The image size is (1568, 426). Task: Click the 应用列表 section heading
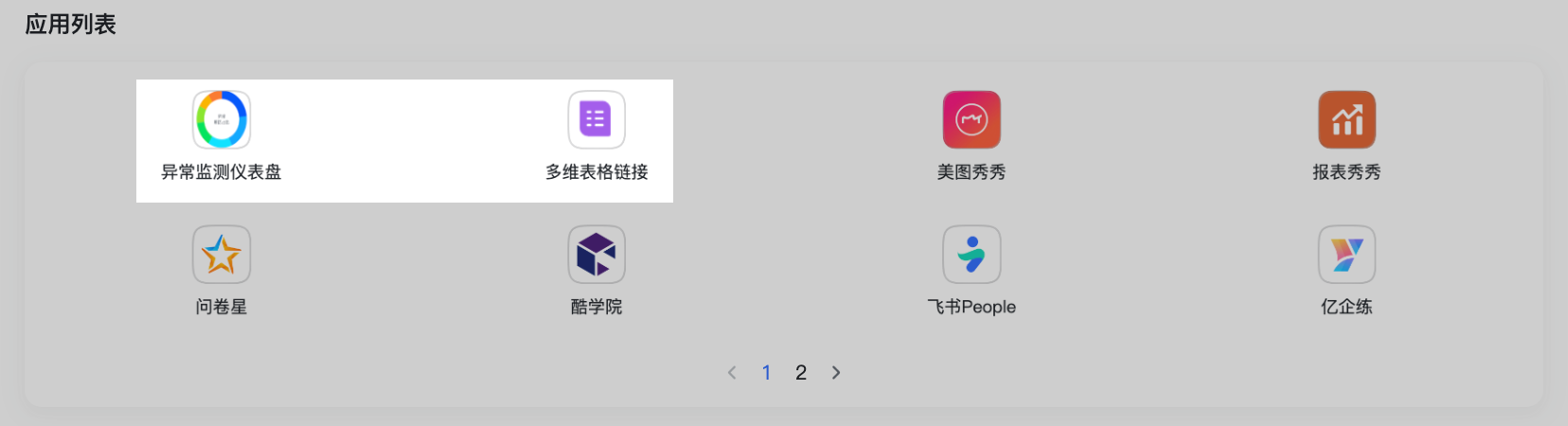coord(71,25)
